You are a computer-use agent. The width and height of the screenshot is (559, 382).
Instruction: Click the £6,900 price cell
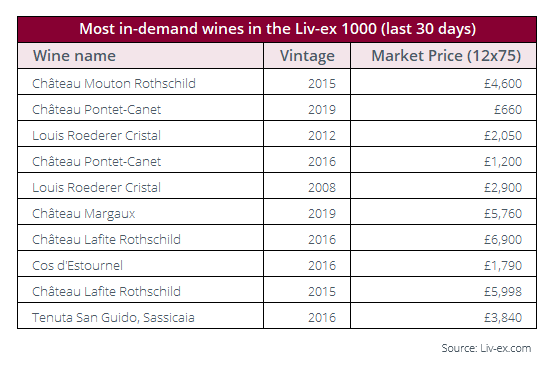443,239
